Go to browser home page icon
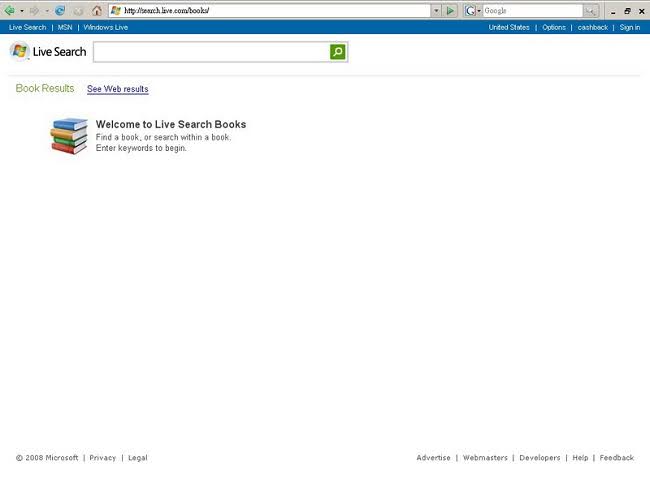This screenshot has width=650, height=487. 97,10
